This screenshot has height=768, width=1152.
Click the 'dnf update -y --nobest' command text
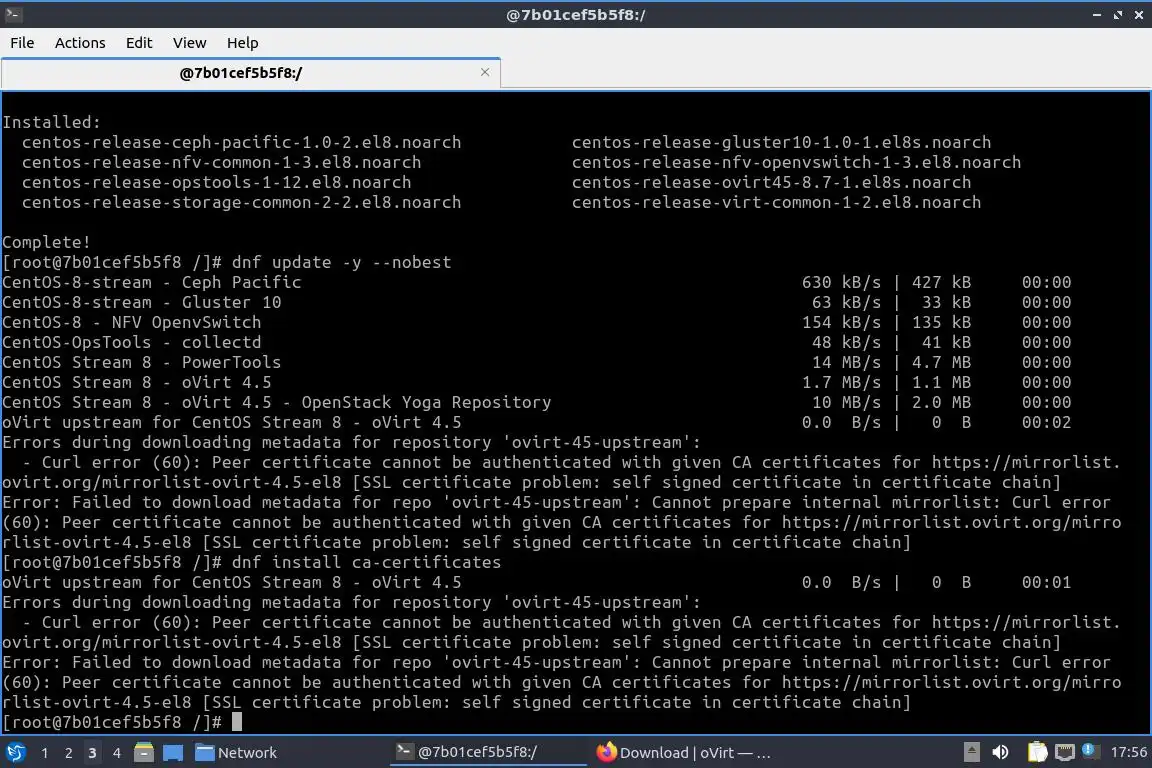342,262
